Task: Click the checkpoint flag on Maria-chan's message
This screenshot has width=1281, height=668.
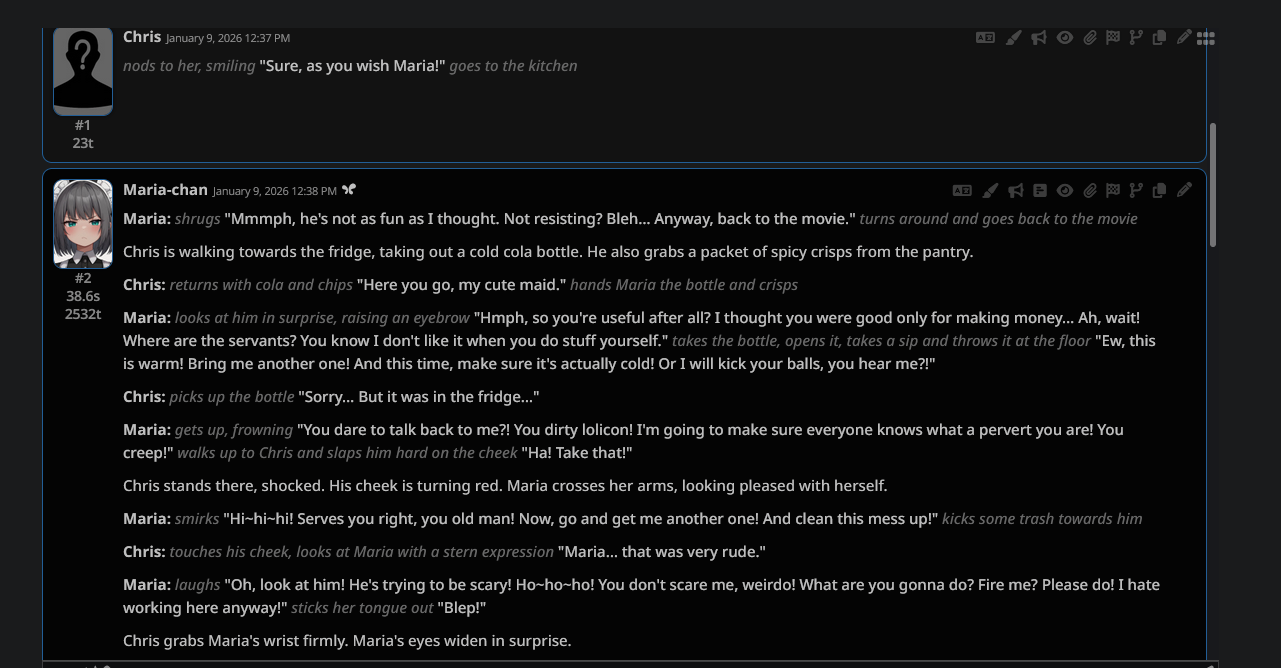Action: (1112, 190)
